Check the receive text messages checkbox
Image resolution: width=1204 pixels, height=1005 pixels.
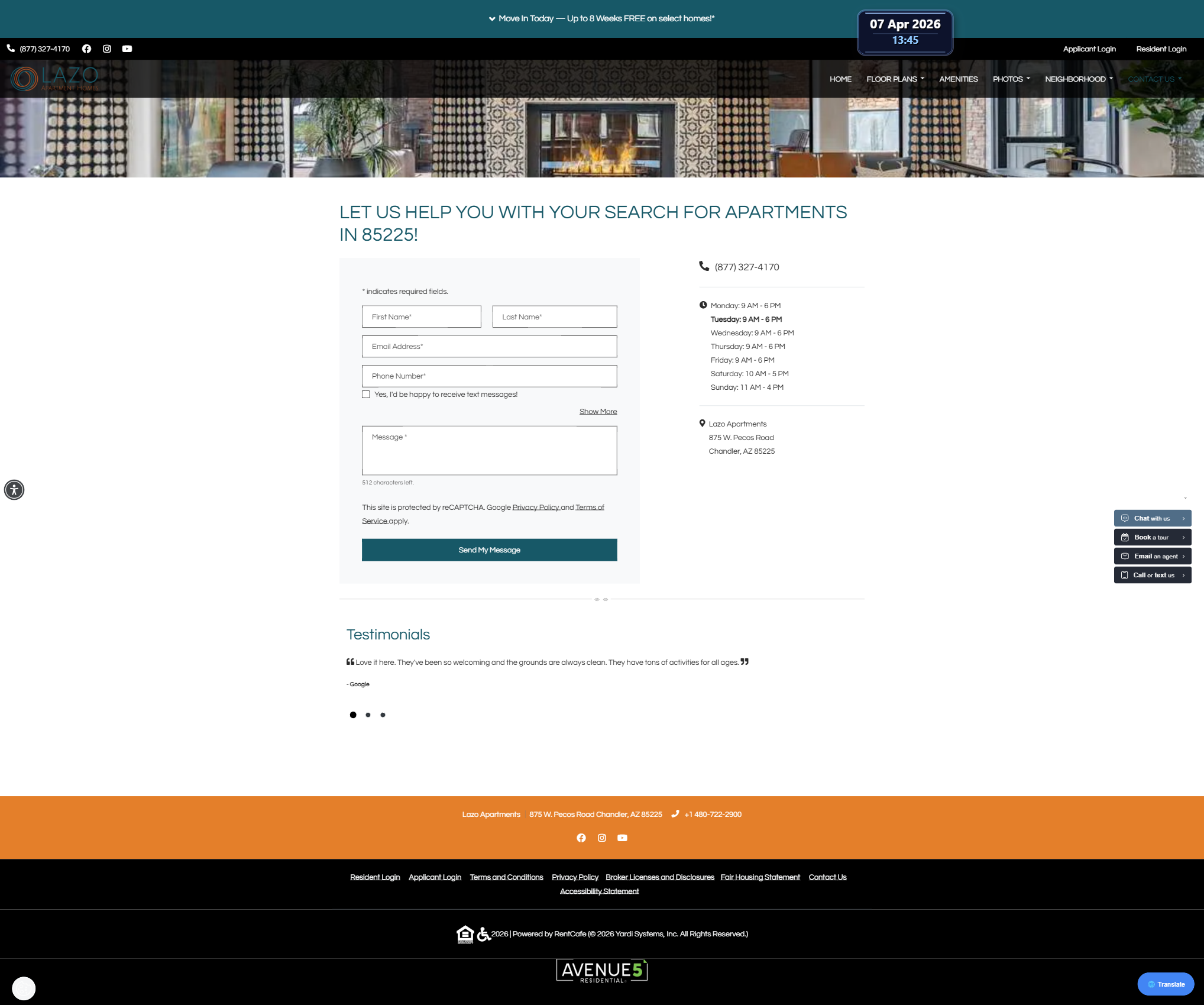[x=366, y=395]
